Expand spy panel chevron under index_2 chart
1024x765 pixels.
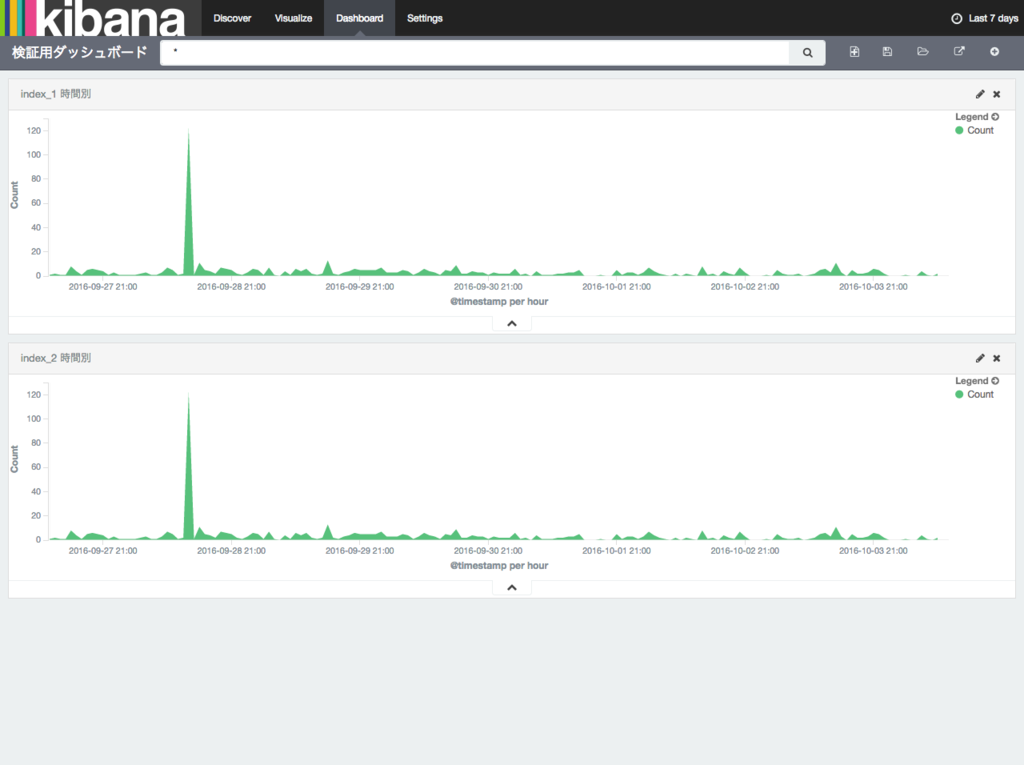point(512,587)
